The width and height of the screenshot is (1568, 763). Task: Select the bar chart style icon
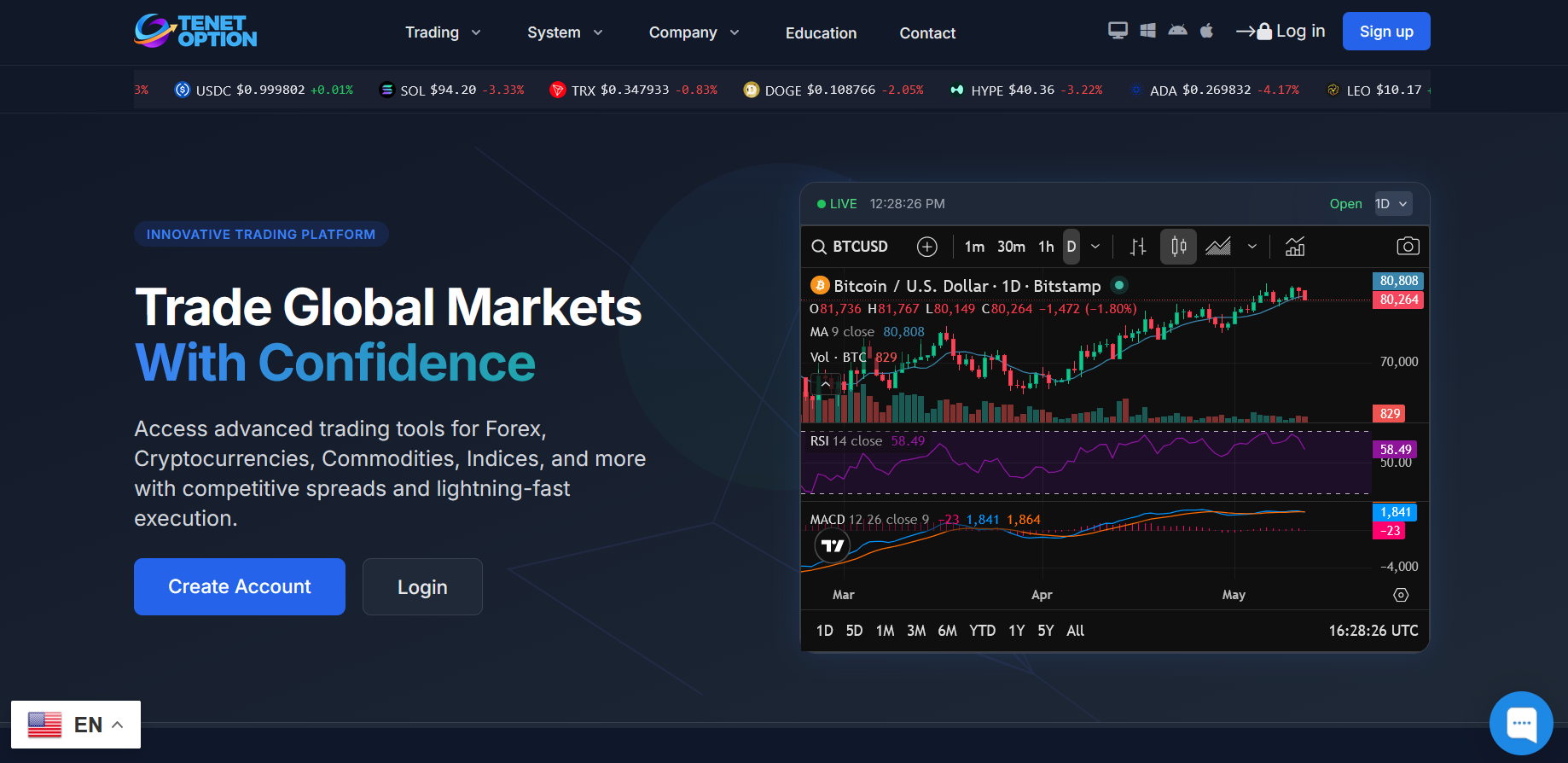click(x=1138, y=247)
